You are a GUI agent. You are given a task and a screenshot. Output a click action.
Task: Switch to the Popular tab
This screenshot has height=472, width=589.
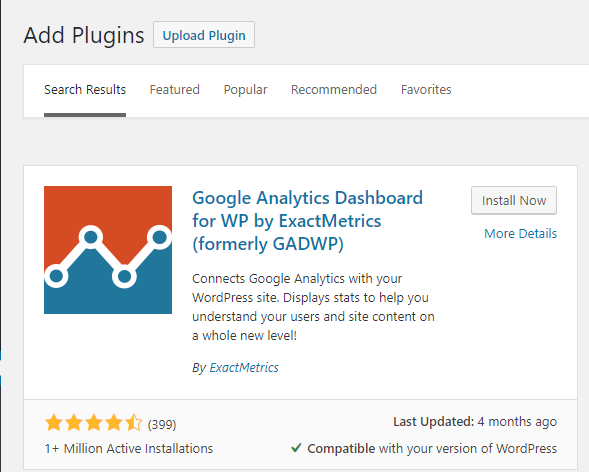[245, 90]
